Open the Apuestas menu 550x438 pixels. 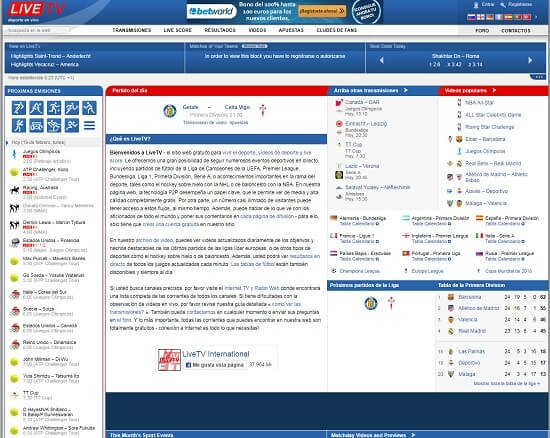coord(291,30)
